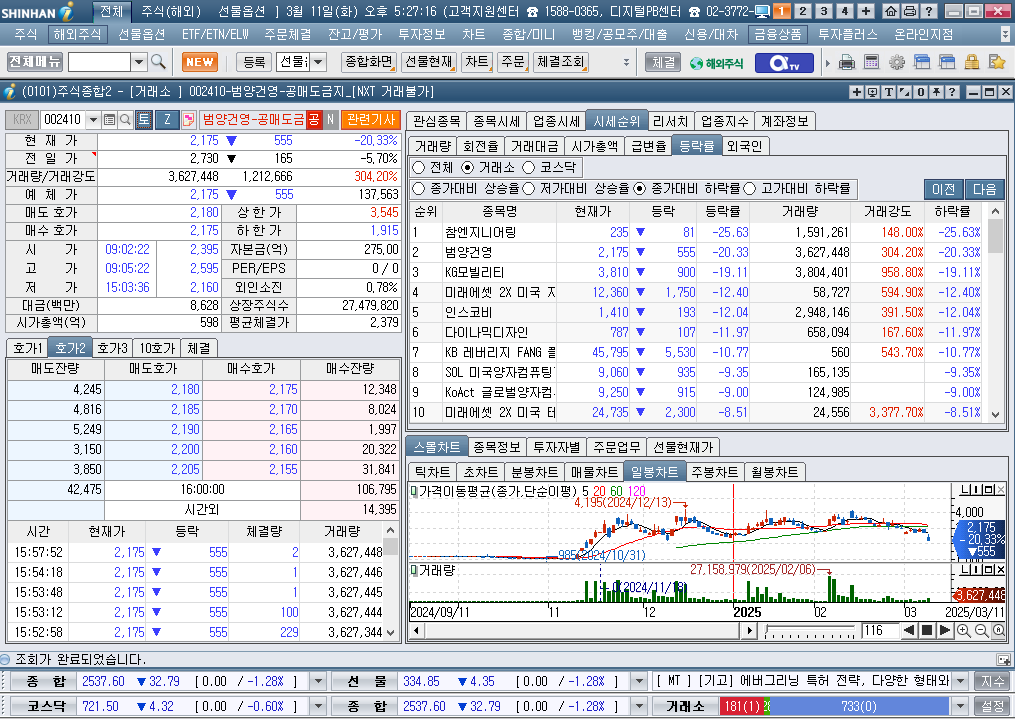This screenshot has height=720, width=1015.
Task: Click the title bar printer icon
Action: [x=909, y=11]
